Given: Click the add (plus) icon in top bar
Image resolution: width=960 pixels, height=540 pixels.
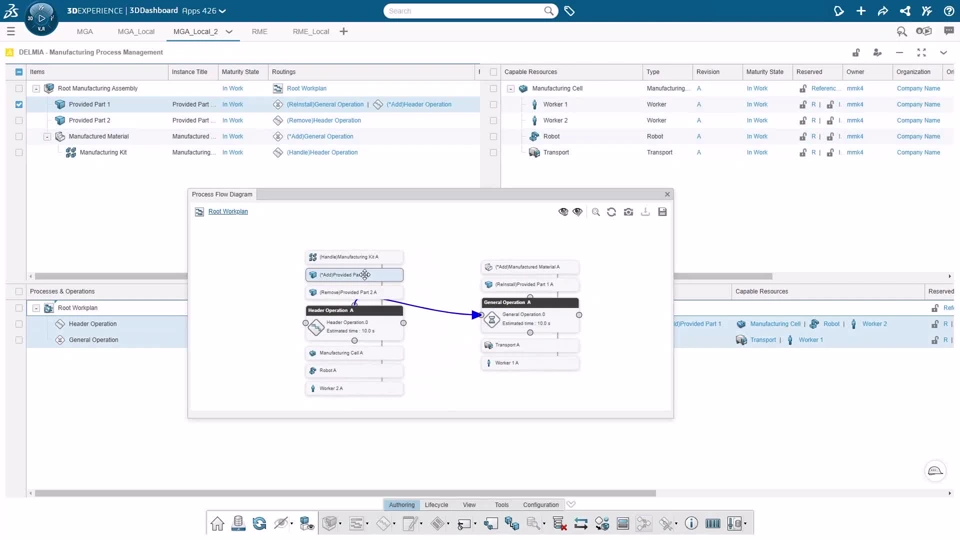Looking at the screenshot, I should tap(861, 11).
